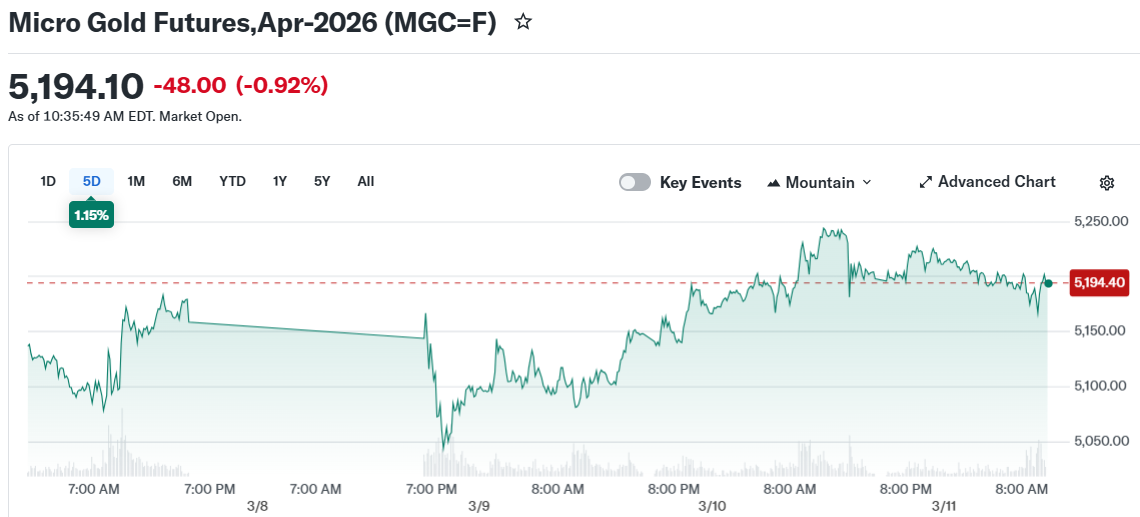Expand the Mountain chart type dropdown chevron

point(867,182)
